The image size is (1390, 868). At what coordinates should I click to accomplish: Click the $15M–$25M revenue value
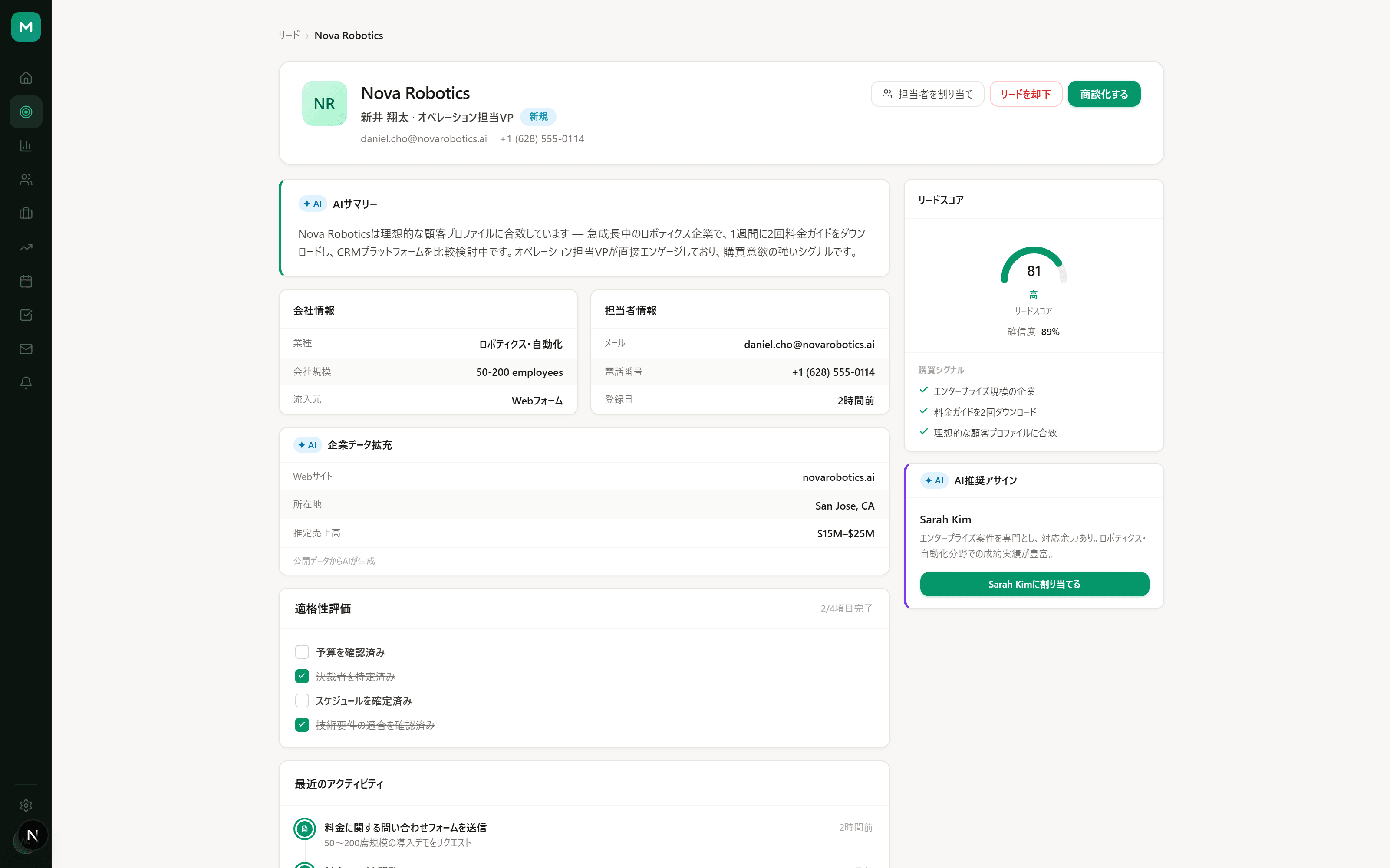846,533
